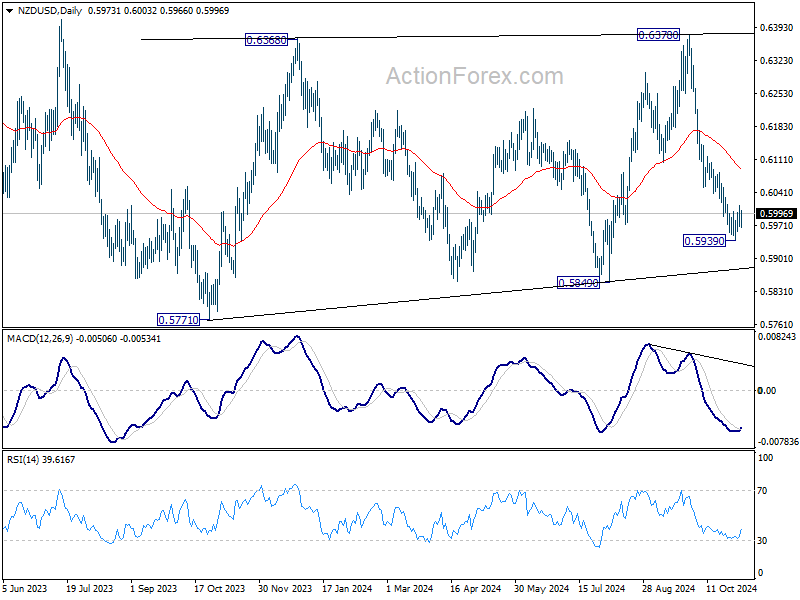Click the 5 Jun 2023 date label
This screenshot has height=600, width=800.
(24, 588)
